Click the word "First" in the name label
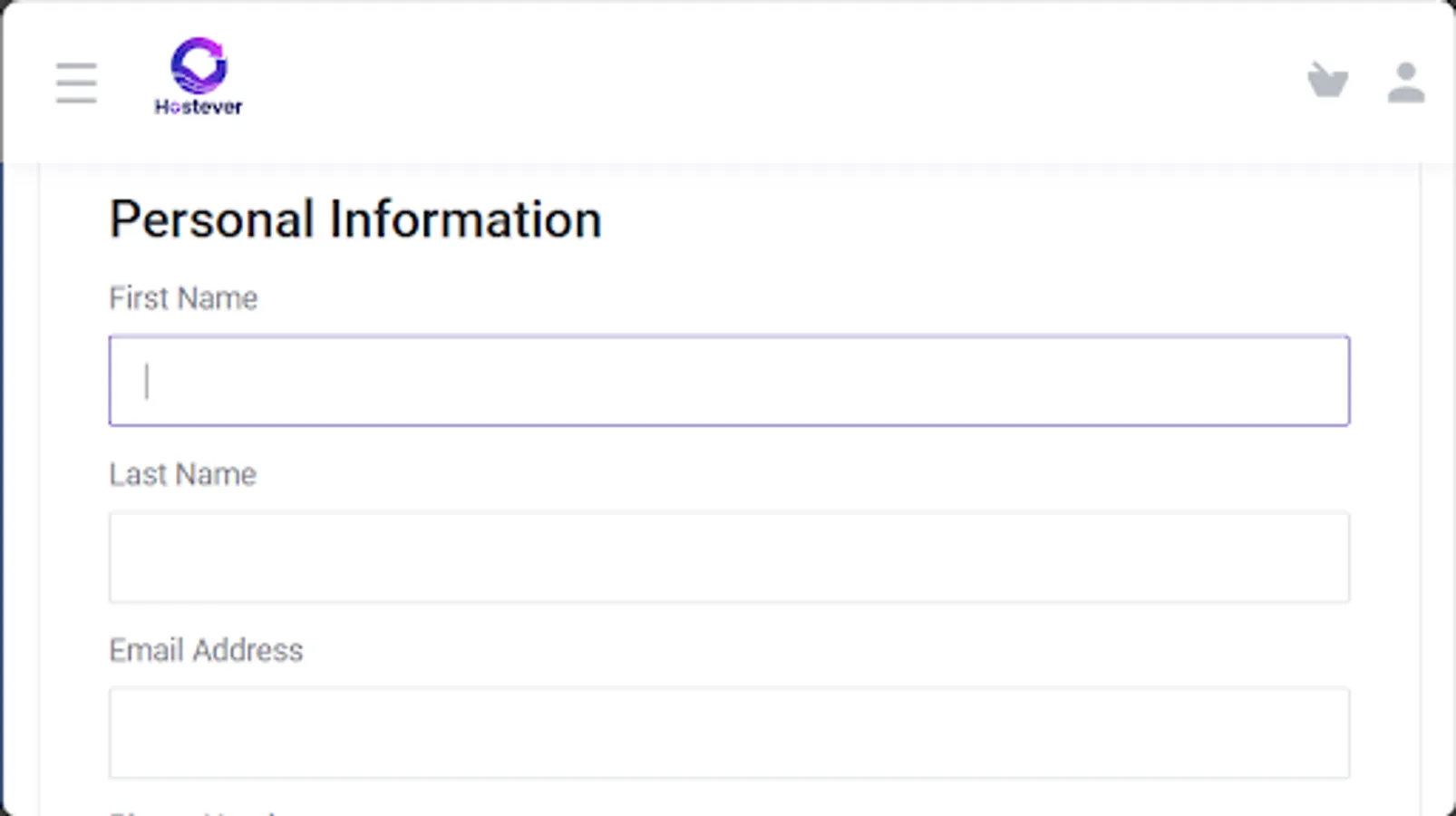Screen dimensions: 1456x816 pyautogui.click(x=139, y=298)
